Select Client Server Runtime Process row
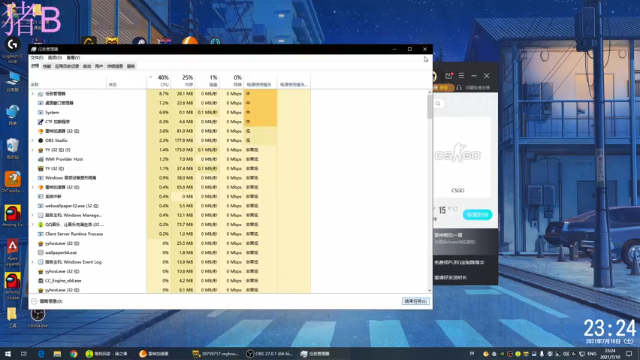Screen dimensions: 640x360 169,234
